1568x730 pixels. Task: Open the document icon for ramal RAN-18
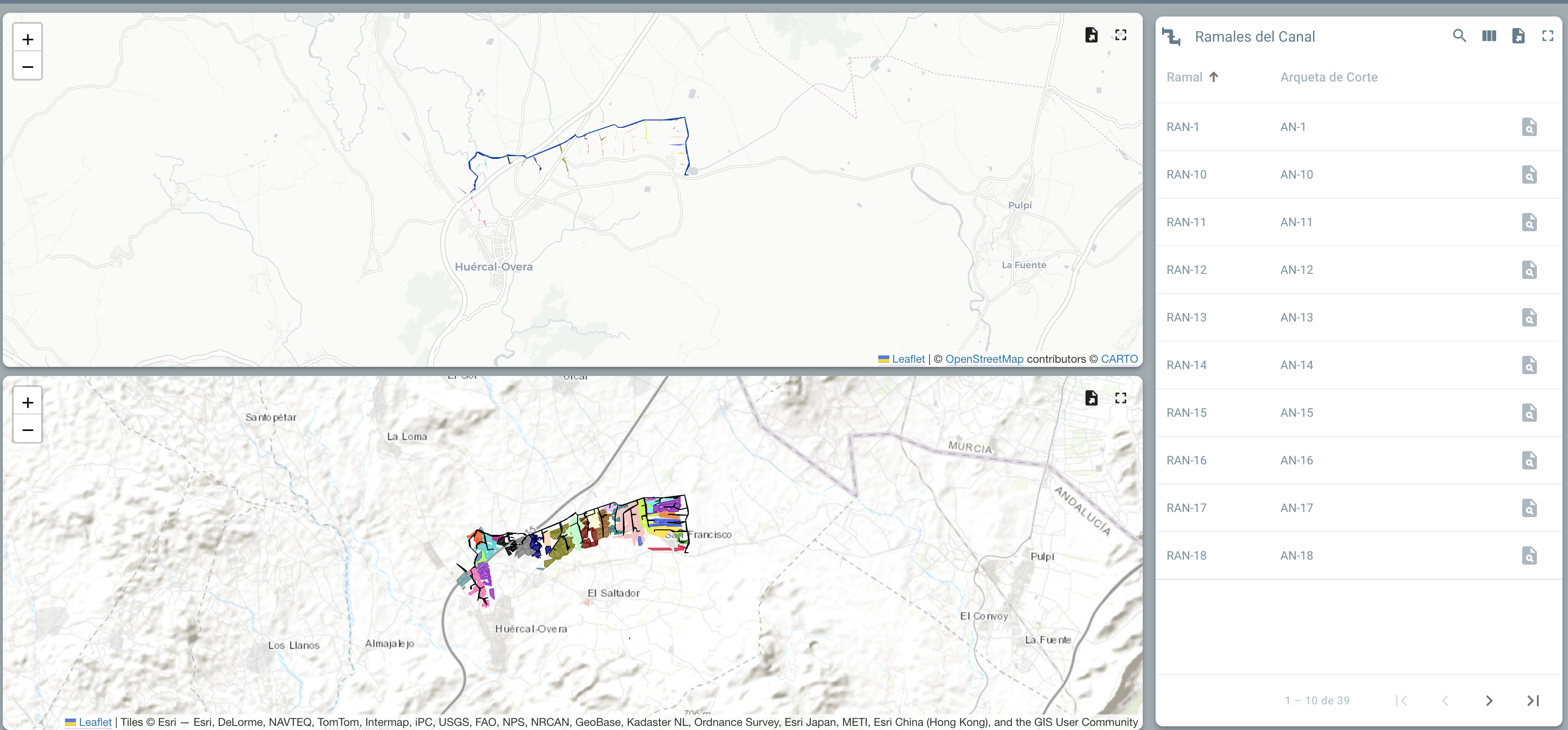pyautogui.click(x=1529, y=555)
